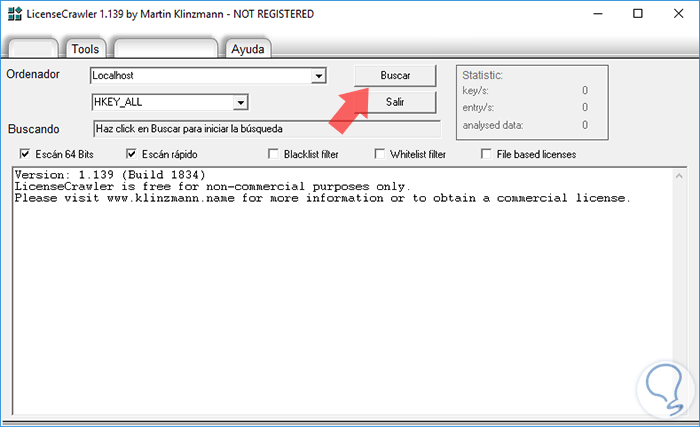Toggle the Escán rápido checkbox

coord(131,154)
